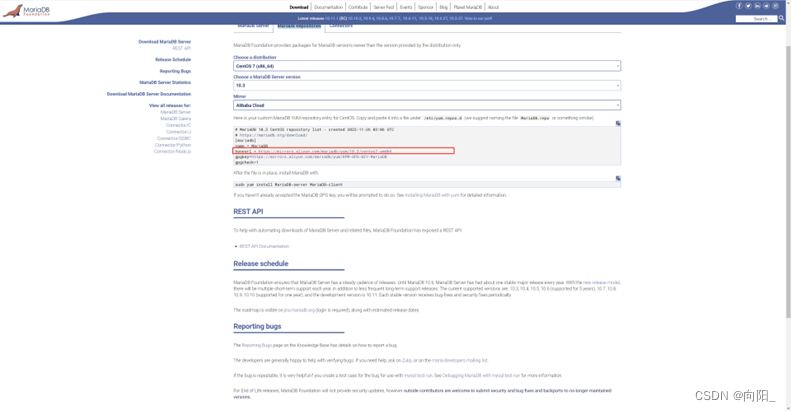Open MariaDB Server Statistics sidebar link
The height and width of the screenshot is (411, 791).
click(165, 82)
